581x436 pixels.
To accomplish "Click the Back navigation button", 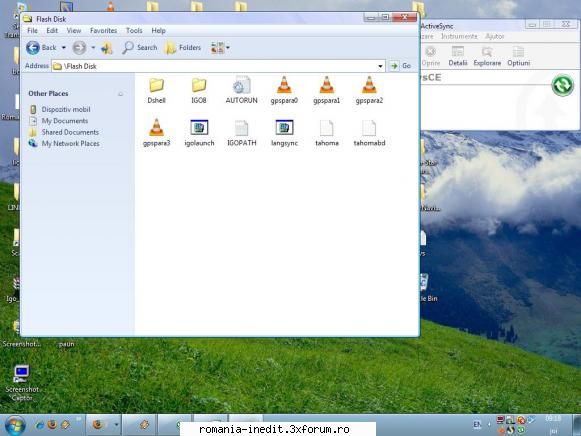I will point(41,47).
